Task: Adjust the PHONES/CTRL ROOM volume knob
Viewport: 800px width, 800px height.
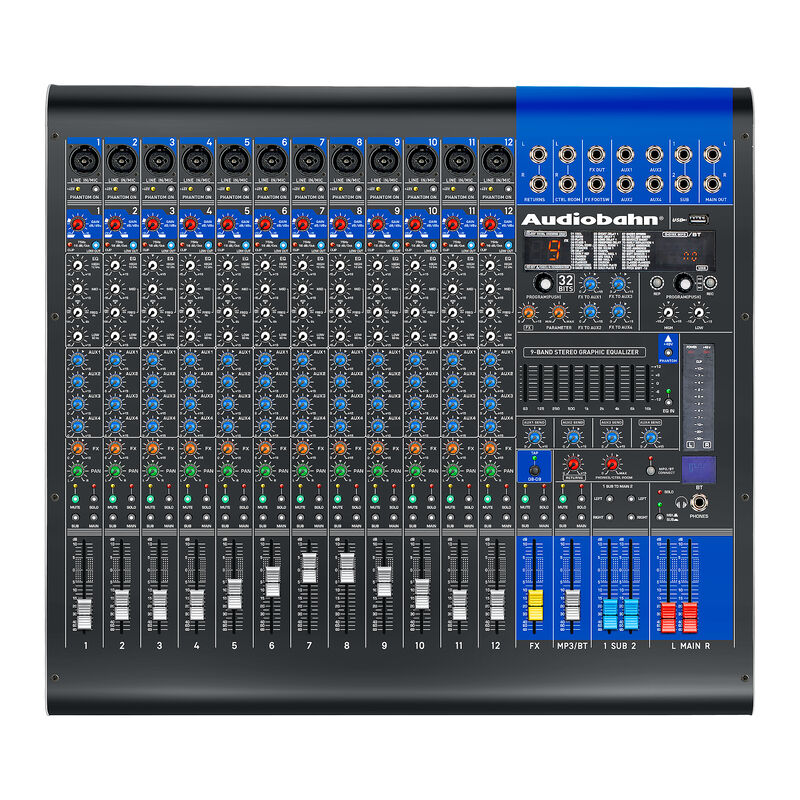Action: (x=611, y=465)
